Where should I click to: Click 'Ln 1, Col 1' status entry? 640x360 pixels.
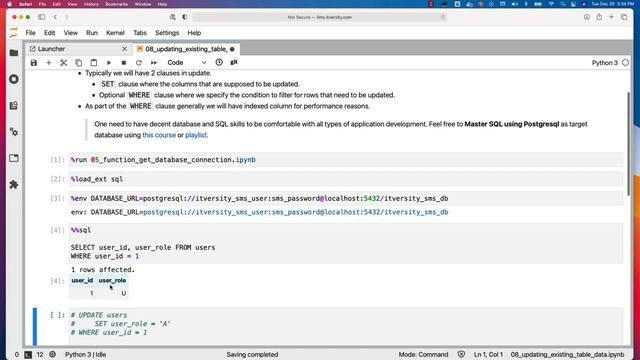point(488,355)
